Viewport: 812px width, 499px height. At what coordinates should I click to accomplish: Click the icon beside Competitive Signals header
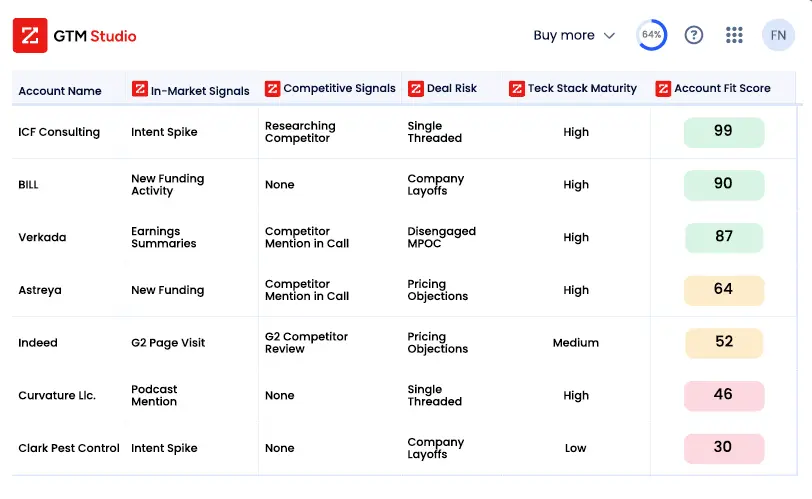(x=272, y=89)
